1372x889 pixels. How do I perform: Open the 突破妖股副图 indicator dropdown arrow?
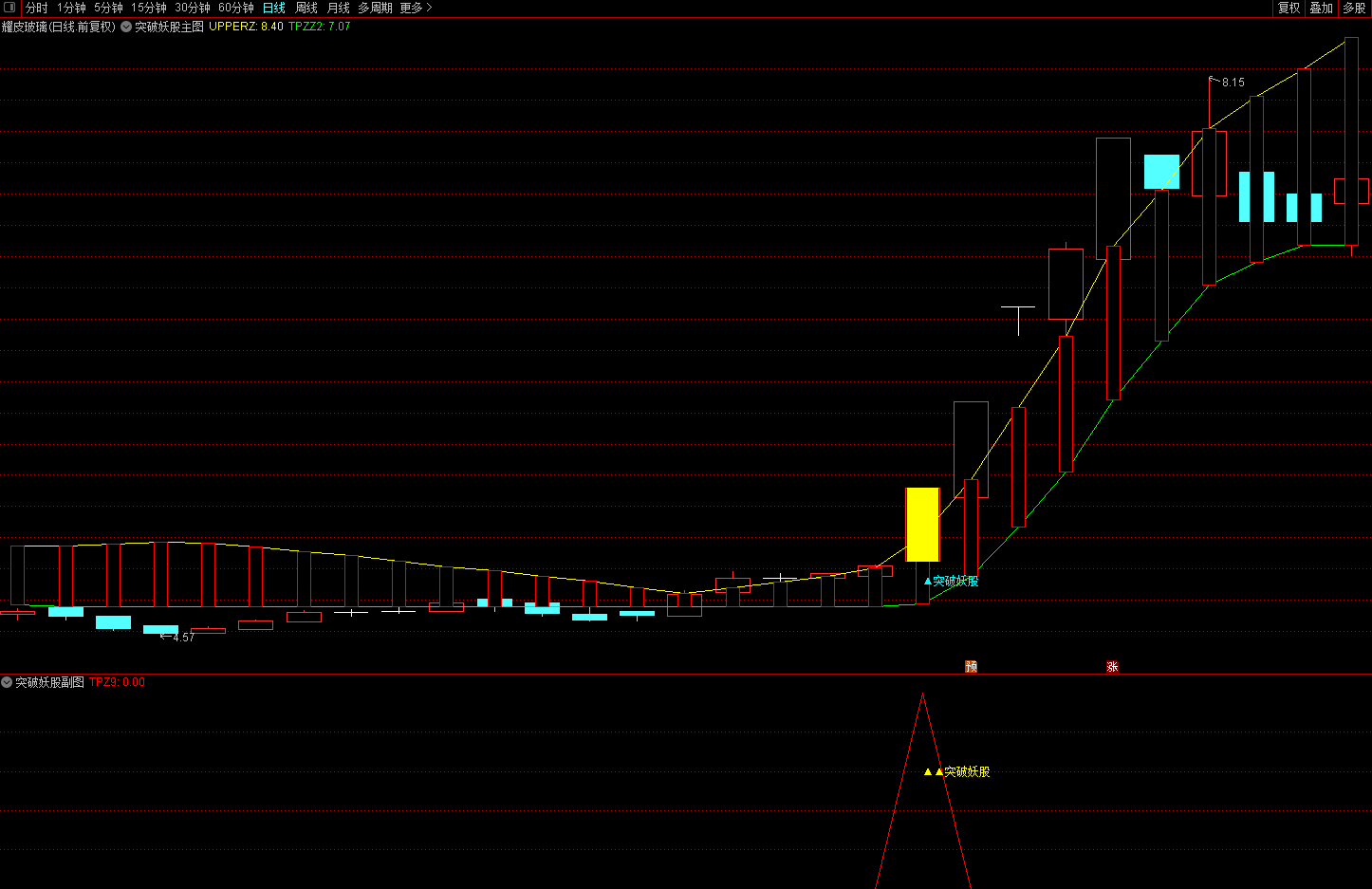[x=7, y=682]
